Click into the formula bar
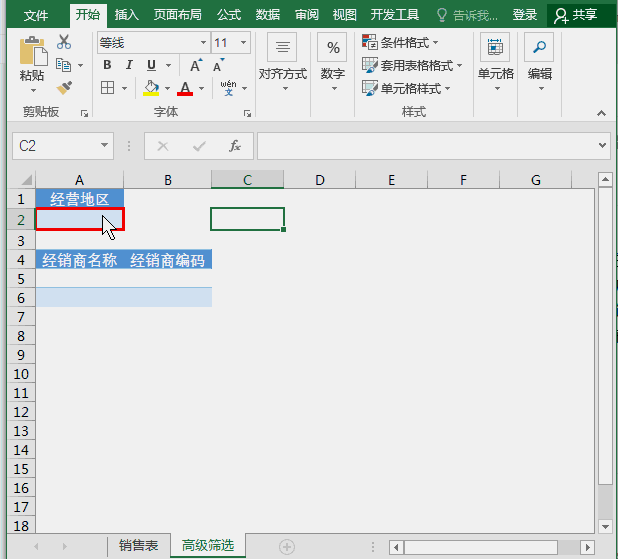Viewport: 618px width, 559px height. (426, 146)
